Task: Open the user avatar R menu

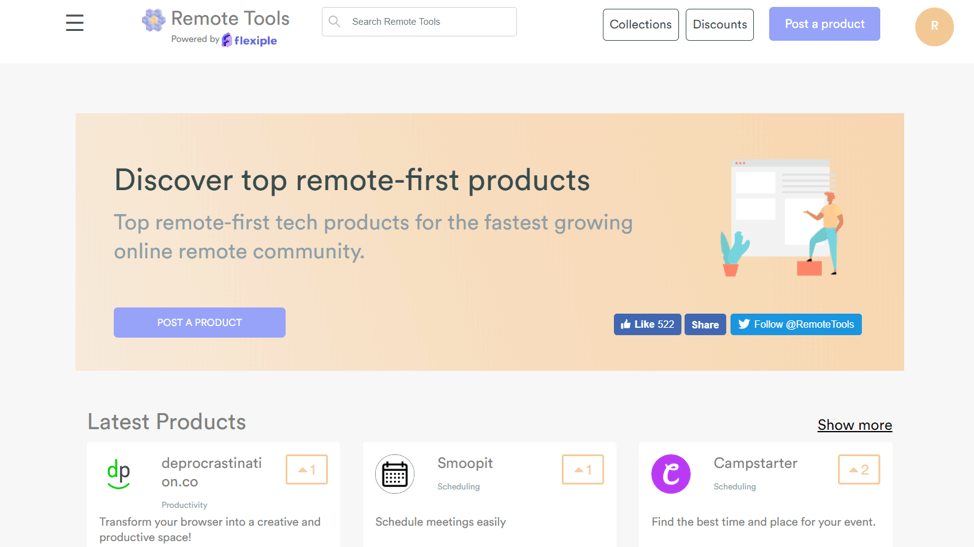Action: tap(934, 27)
